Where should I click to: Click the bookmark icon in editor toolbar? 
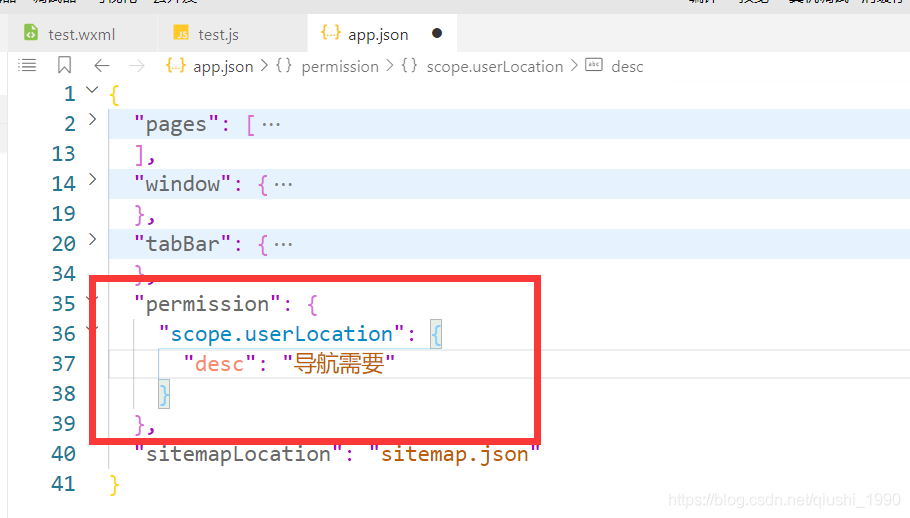[64, 65]
